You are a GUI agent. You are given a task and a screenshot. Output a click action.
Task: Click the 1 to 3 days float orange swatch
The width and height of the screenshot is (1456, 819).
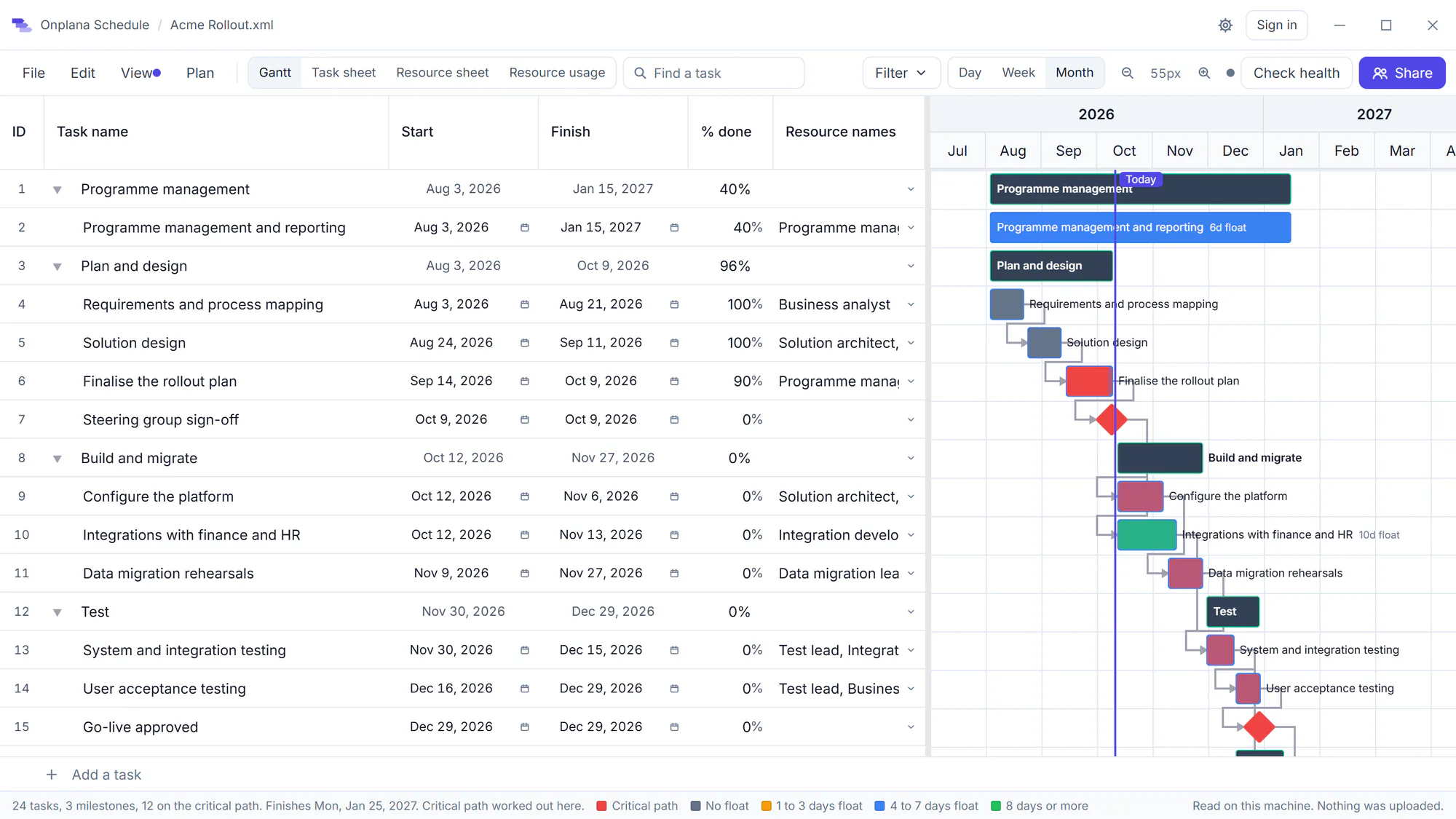766,806
